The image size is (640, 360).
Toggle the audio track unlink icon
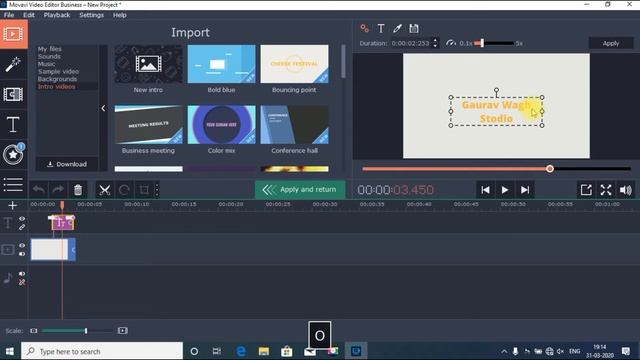(22, 282)
